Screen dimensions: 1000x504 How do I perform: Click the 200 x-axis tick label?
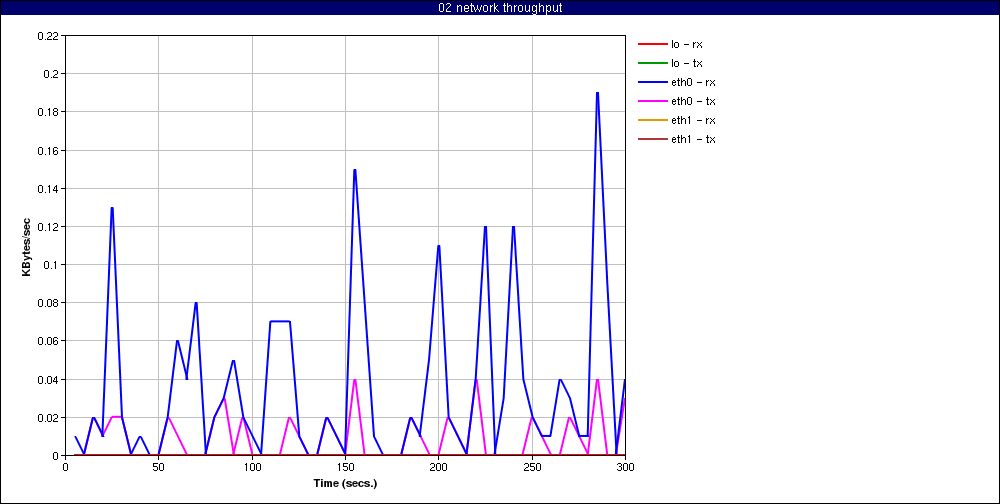439,467
